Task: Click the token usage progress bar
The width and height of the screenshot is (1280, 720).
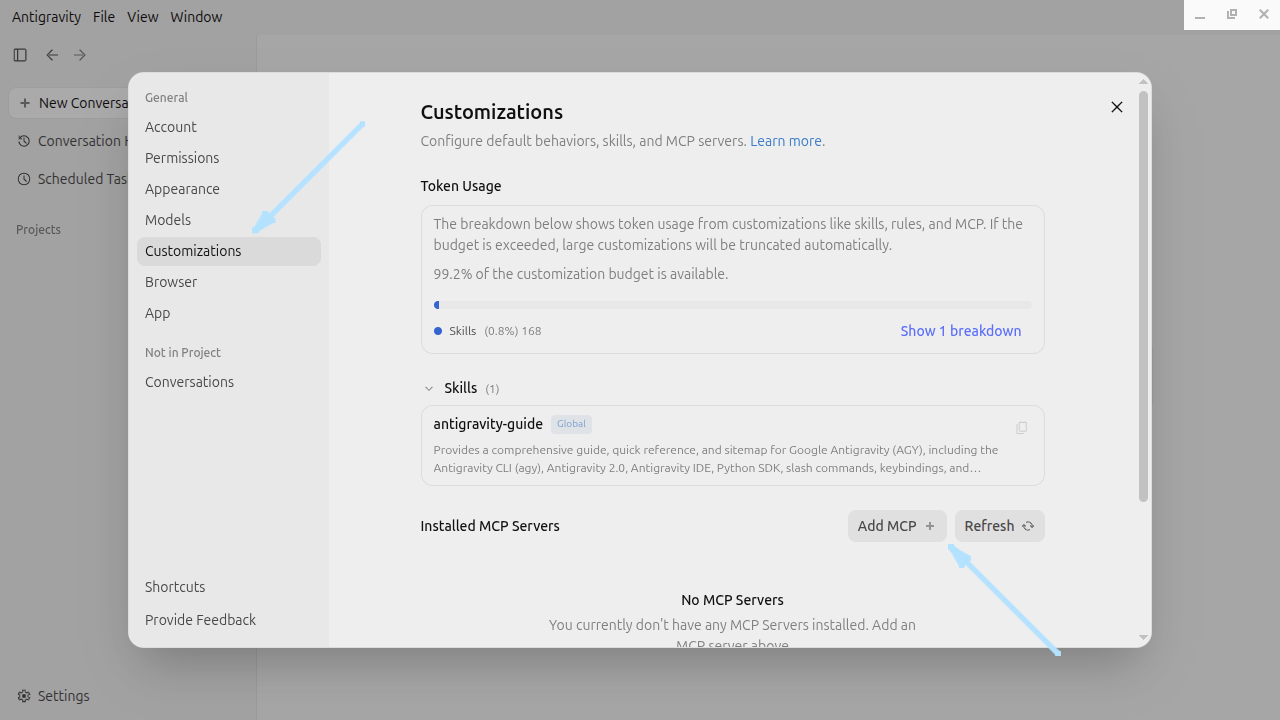Action: click(732, 305)
